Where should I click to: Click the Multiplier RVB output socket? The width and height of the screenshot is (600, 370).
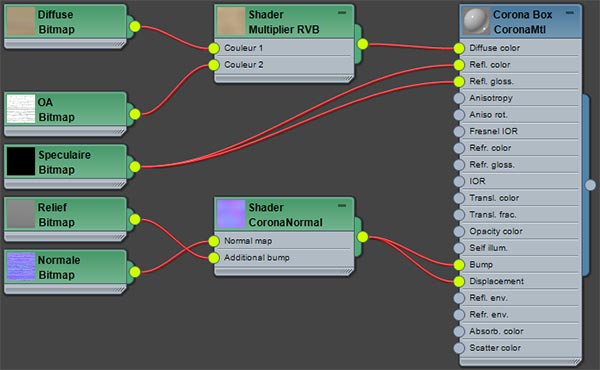click(362, 44)
